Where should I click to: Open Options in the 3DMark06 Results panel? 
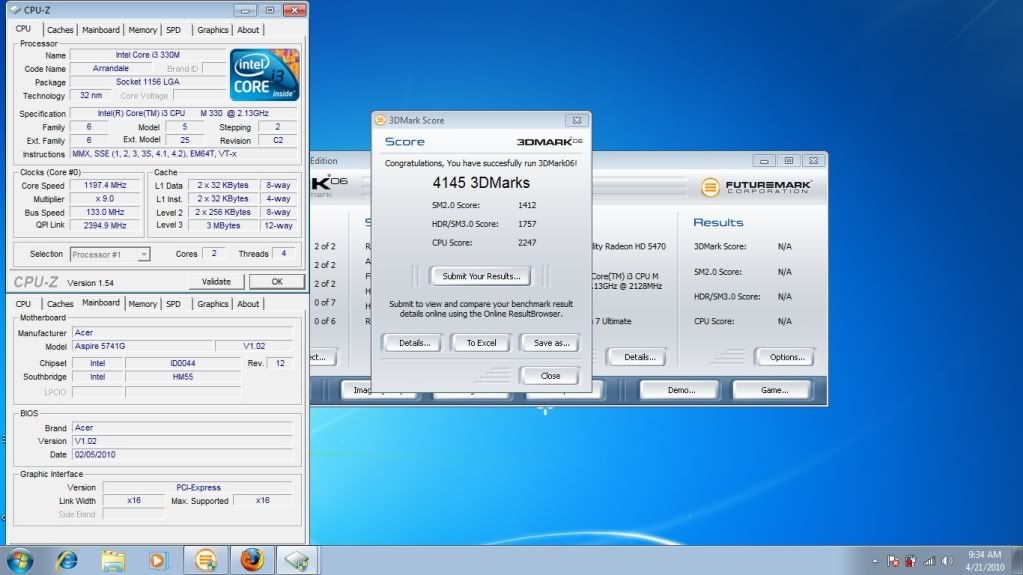click(787, 357)
